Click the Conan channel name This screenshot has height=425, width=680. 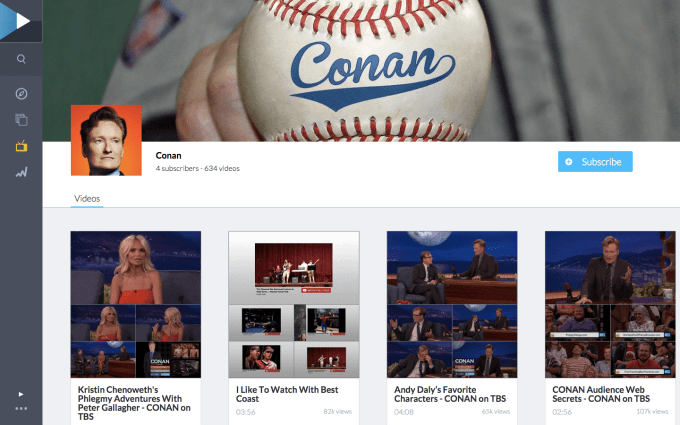click(168, 156)
